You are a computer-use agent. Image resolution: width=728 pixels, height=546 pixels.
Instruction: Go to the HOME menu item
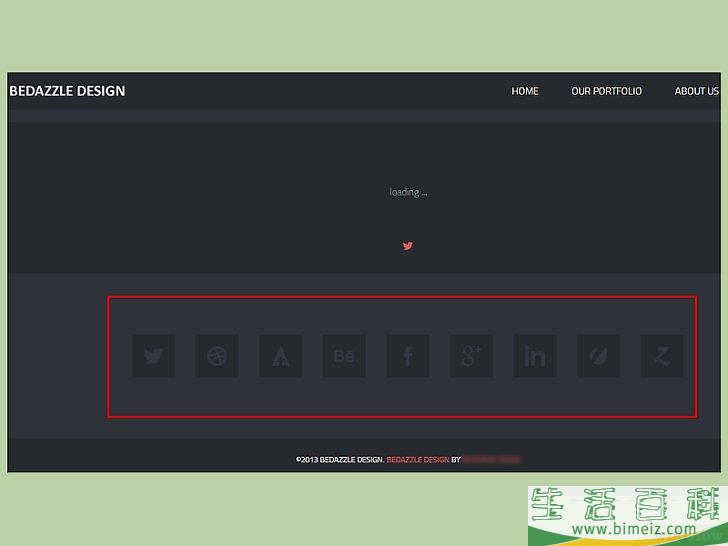click(525, 91)
